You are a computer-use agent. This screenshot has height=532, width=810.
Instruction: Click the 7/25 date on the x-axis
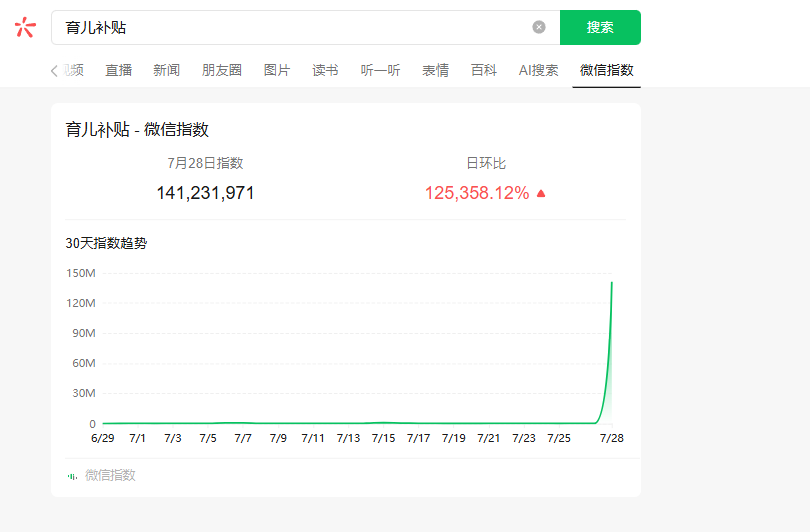(x=559, y=439)
